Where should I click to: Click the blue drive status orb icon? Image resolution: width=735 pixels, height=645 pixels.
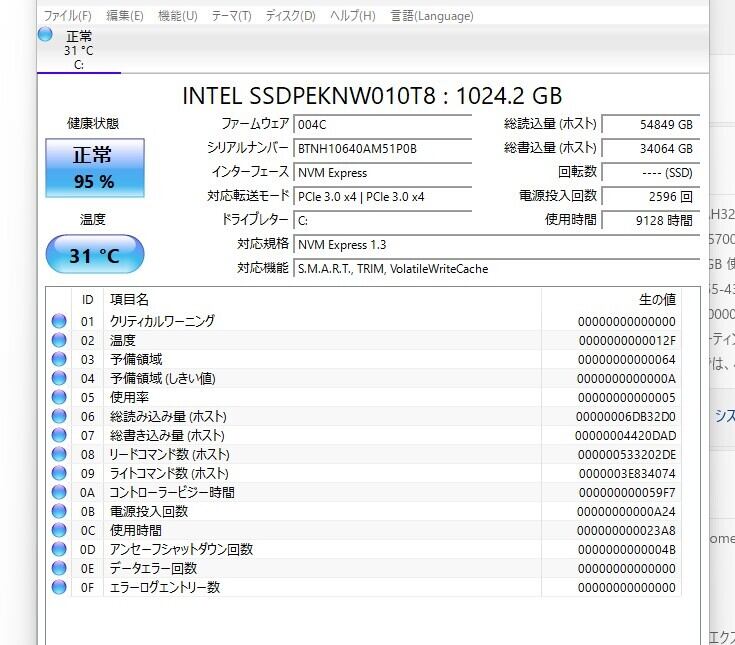coord(45,35)
